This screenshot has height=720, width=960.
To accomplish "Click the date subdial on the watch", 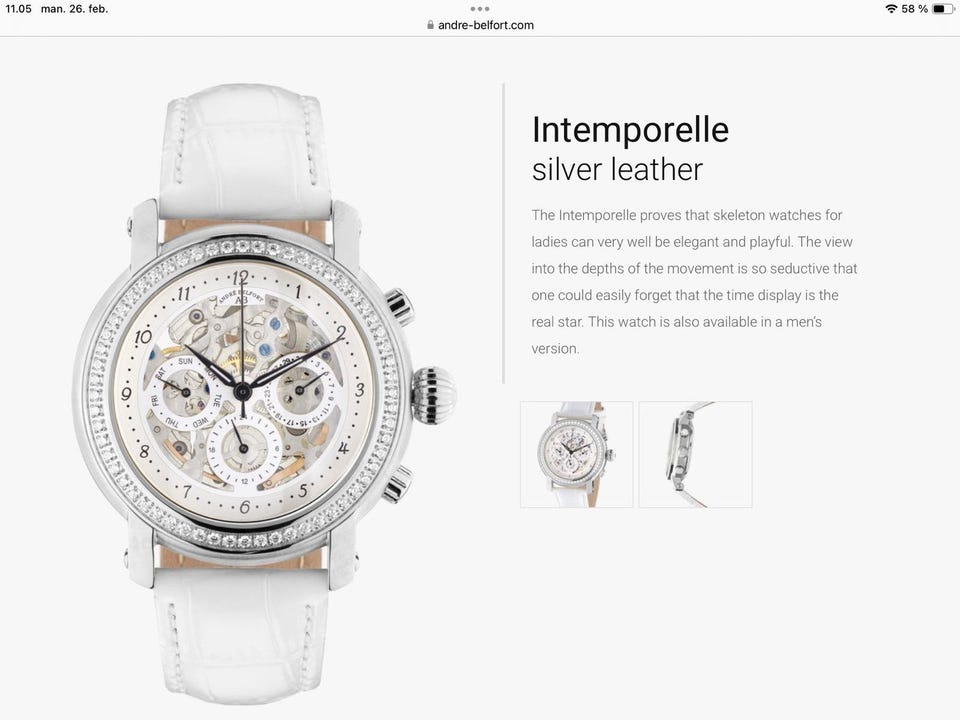I will 301,390.
